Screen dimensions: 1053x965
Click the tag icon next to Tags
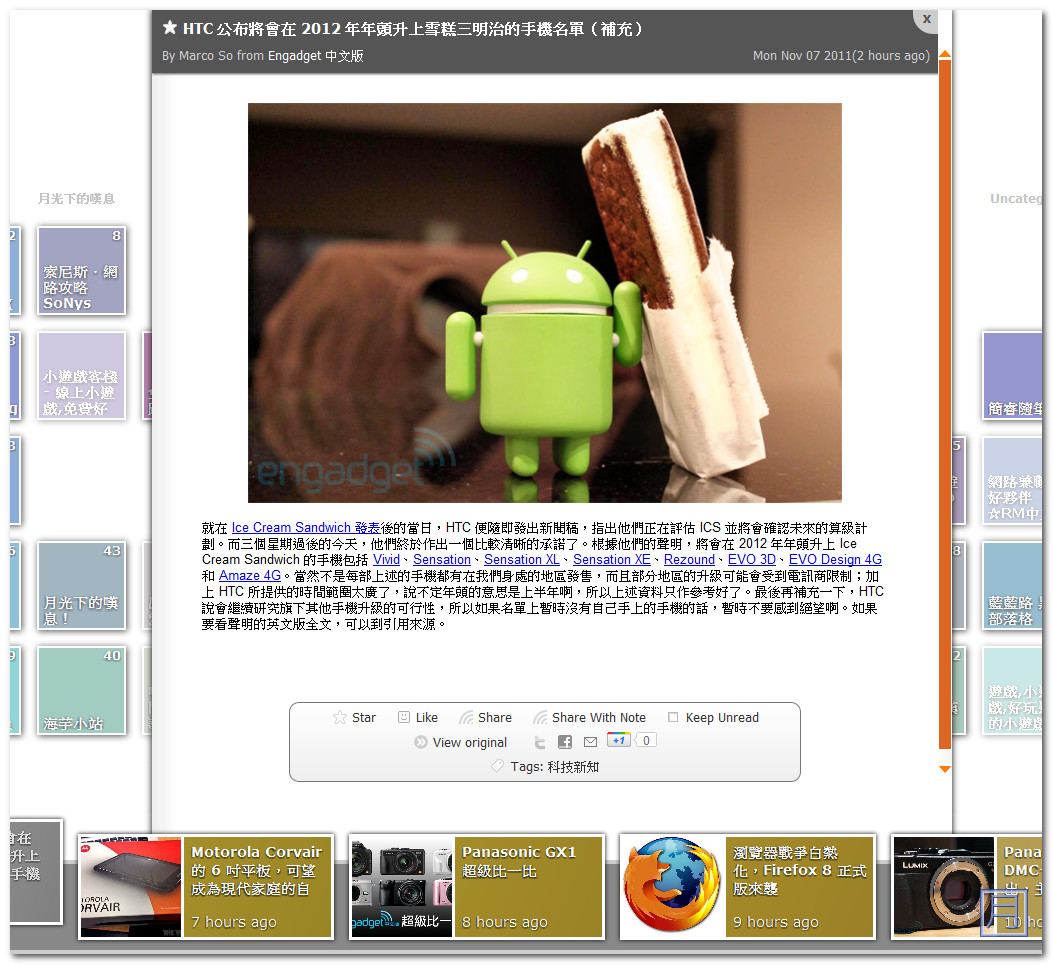(497, 766)
